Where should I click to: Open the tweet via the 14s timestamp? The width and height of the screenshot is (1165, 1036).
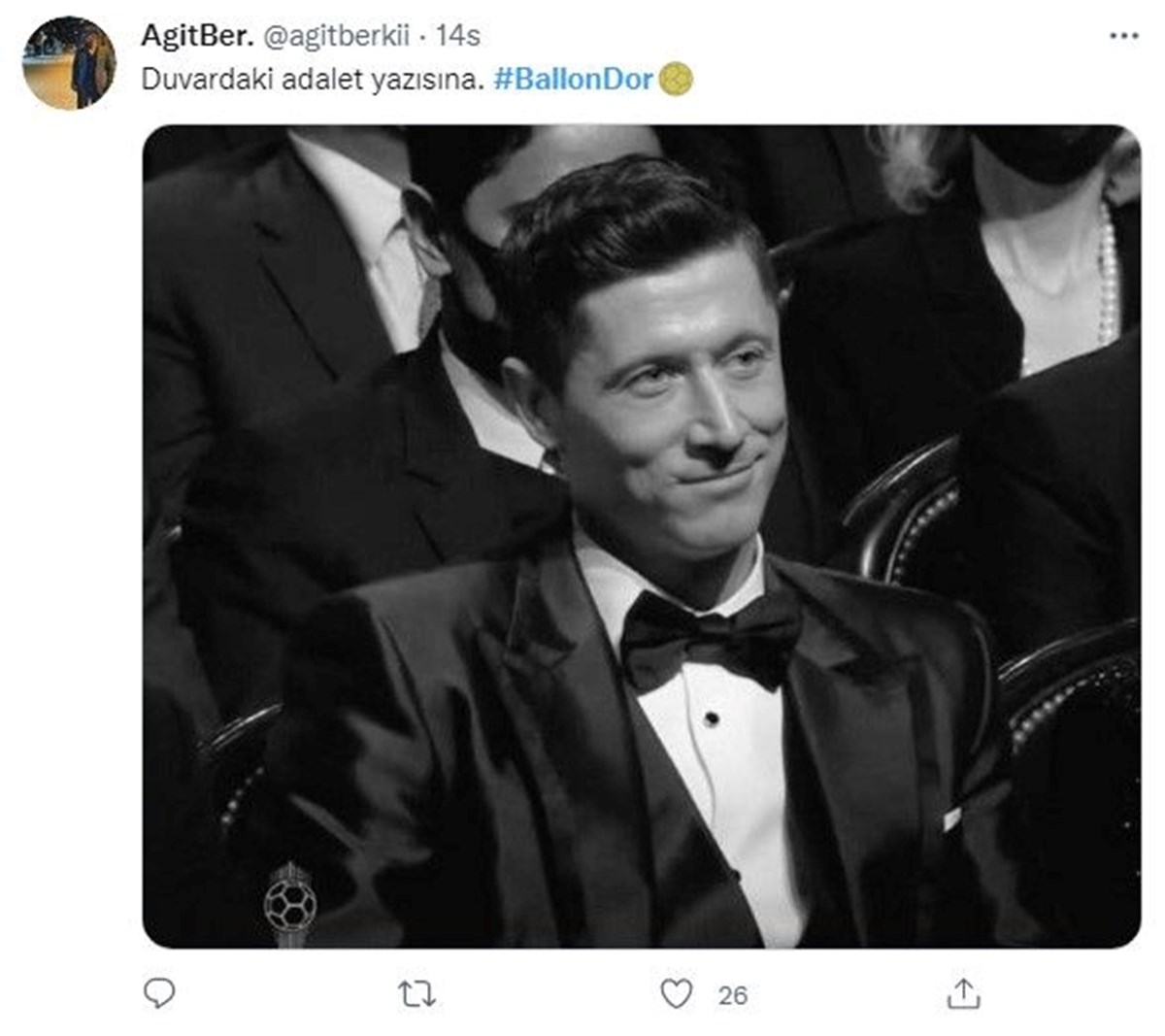click(458, 36)
